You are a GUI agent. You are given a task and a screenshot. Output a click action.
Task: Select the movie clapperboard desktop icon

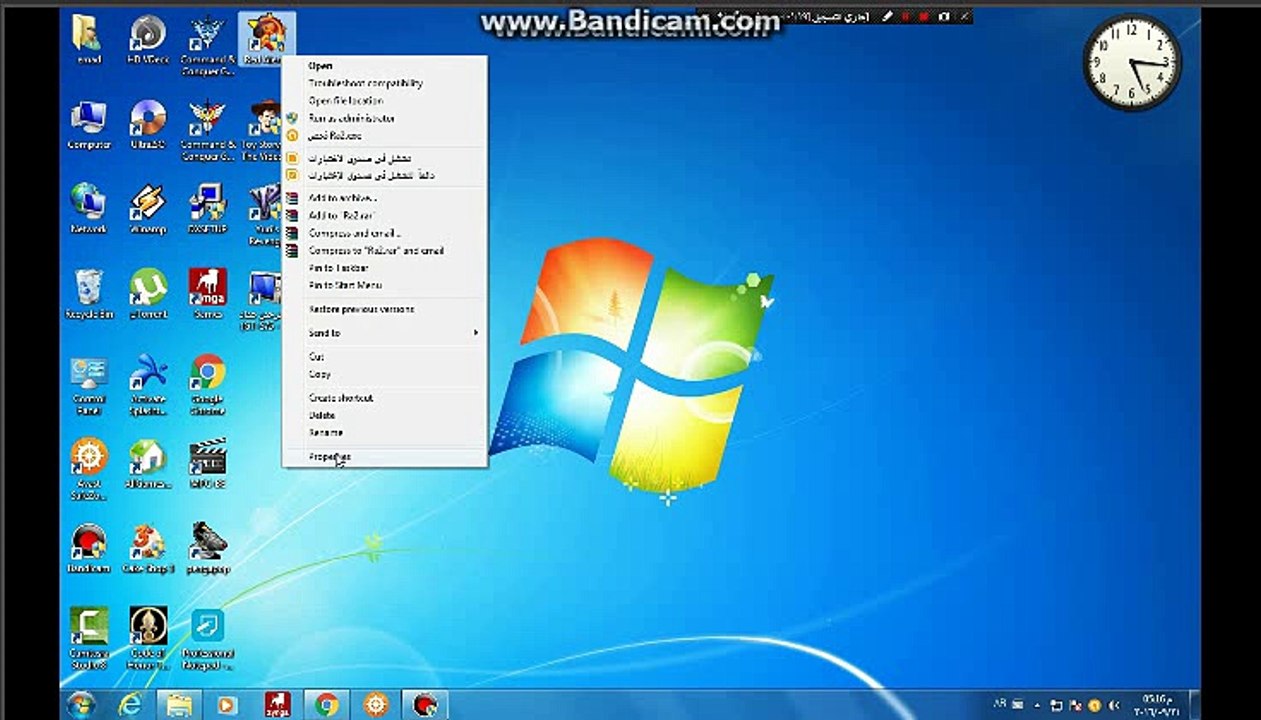click(208, 463)
